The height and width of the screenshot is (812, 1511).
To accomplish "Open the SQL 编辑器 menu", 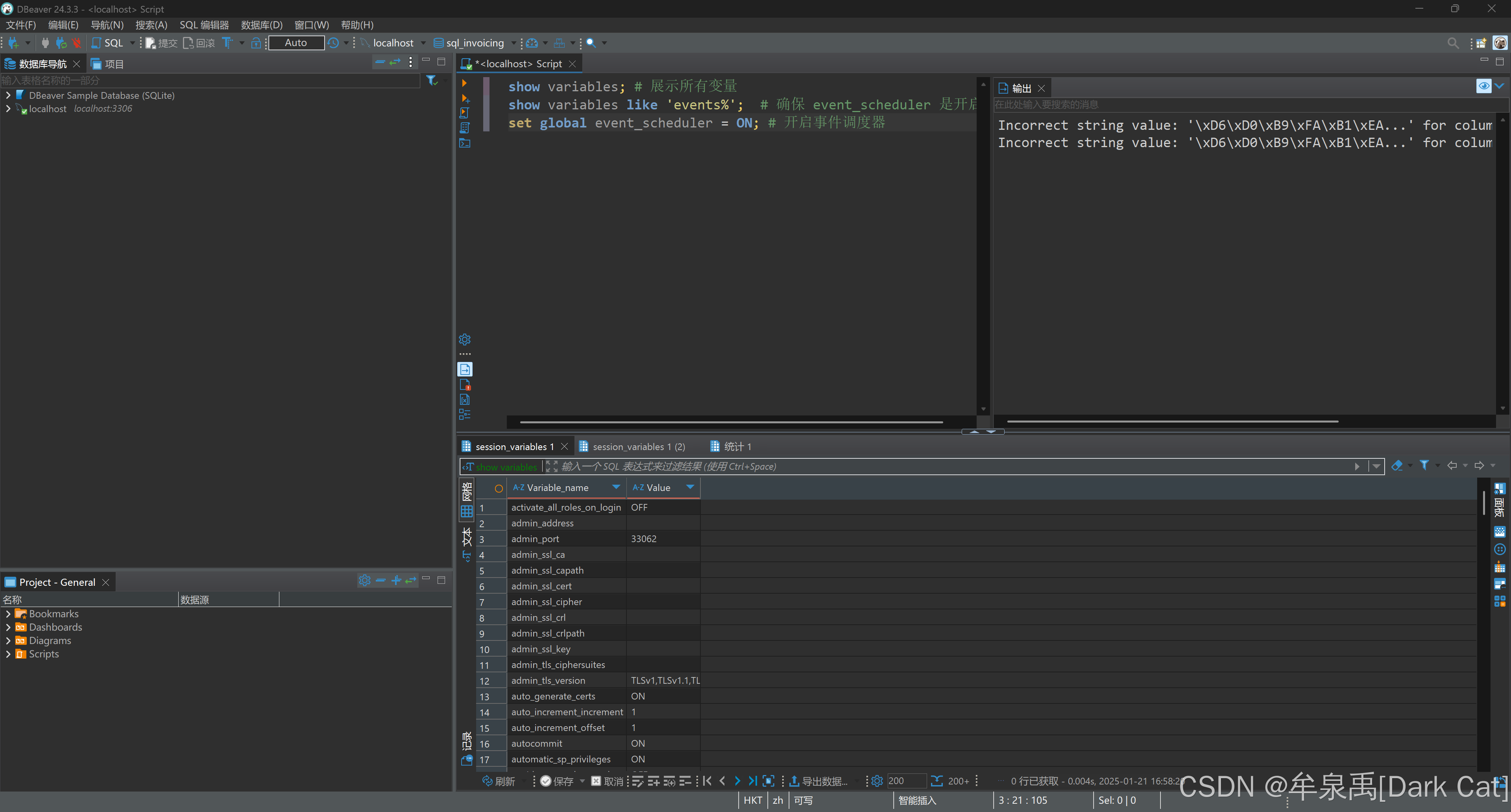I will (x=203, y=25).
